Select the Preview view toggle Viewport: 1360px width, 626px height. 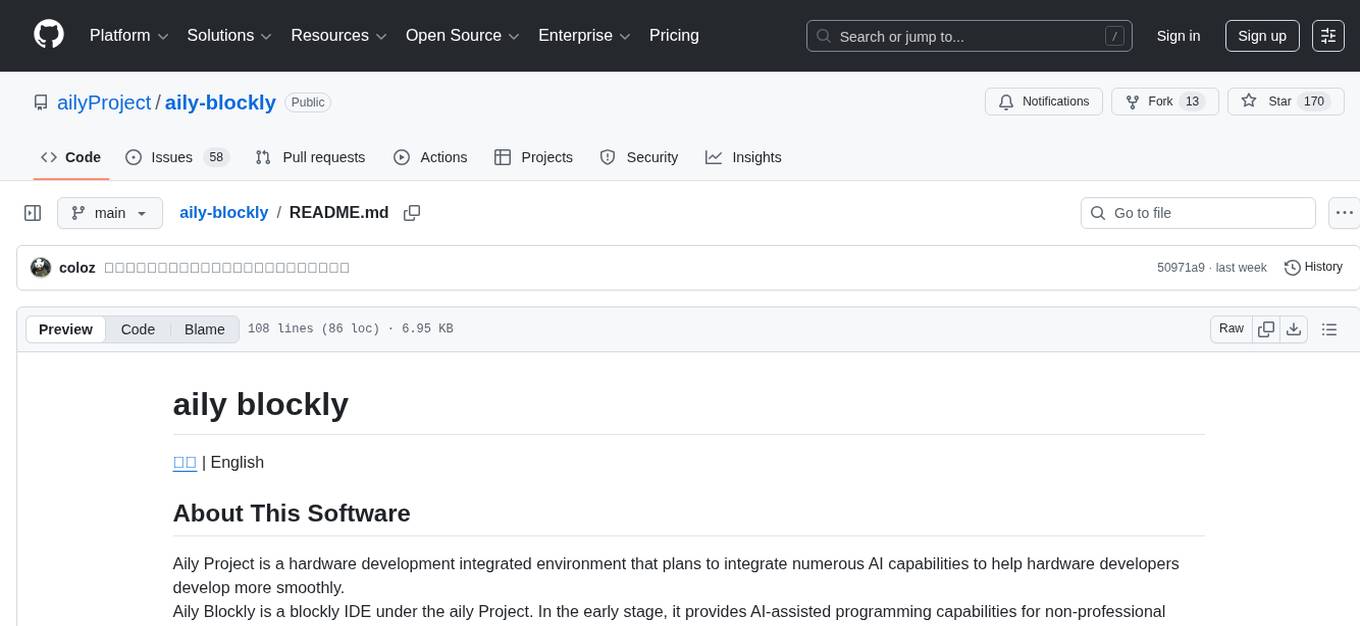[66, 329]
